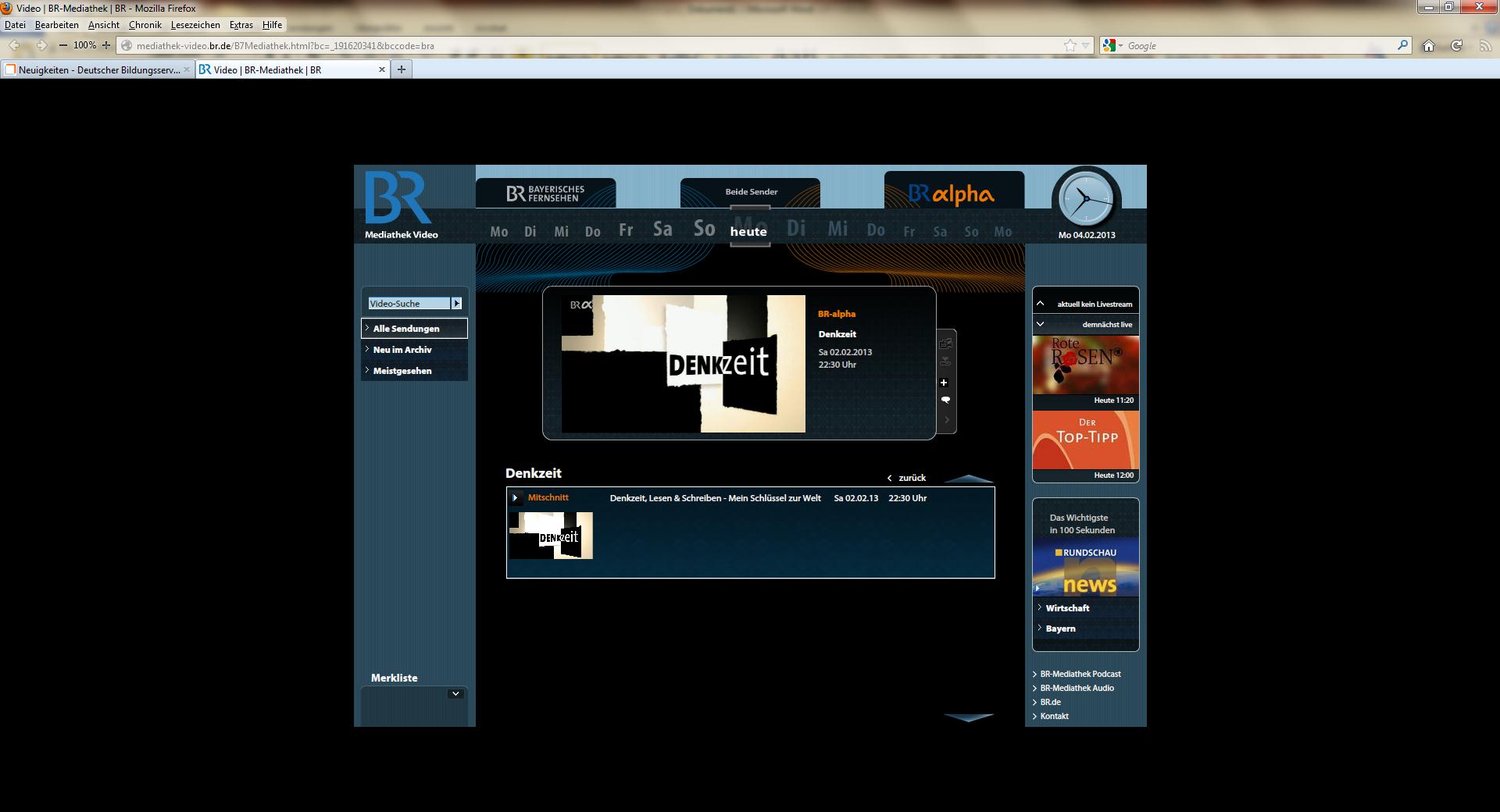Open the Chronik menu
Image resolution: width=1500 pixels, height=812 pixels.
click(x=145, y=25)
